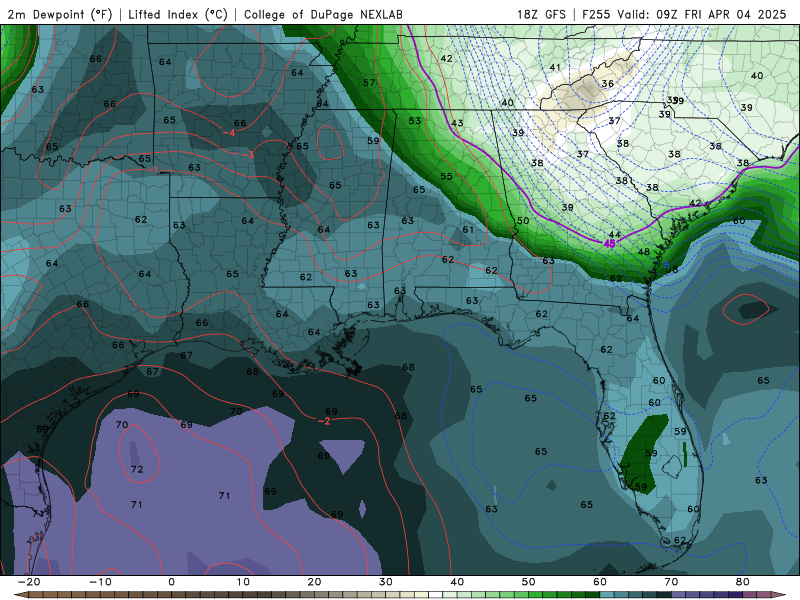The width and height of the screenshot is (800, 600).
Task: Click the '50' color bar label
Action: (x=529, y=582)
